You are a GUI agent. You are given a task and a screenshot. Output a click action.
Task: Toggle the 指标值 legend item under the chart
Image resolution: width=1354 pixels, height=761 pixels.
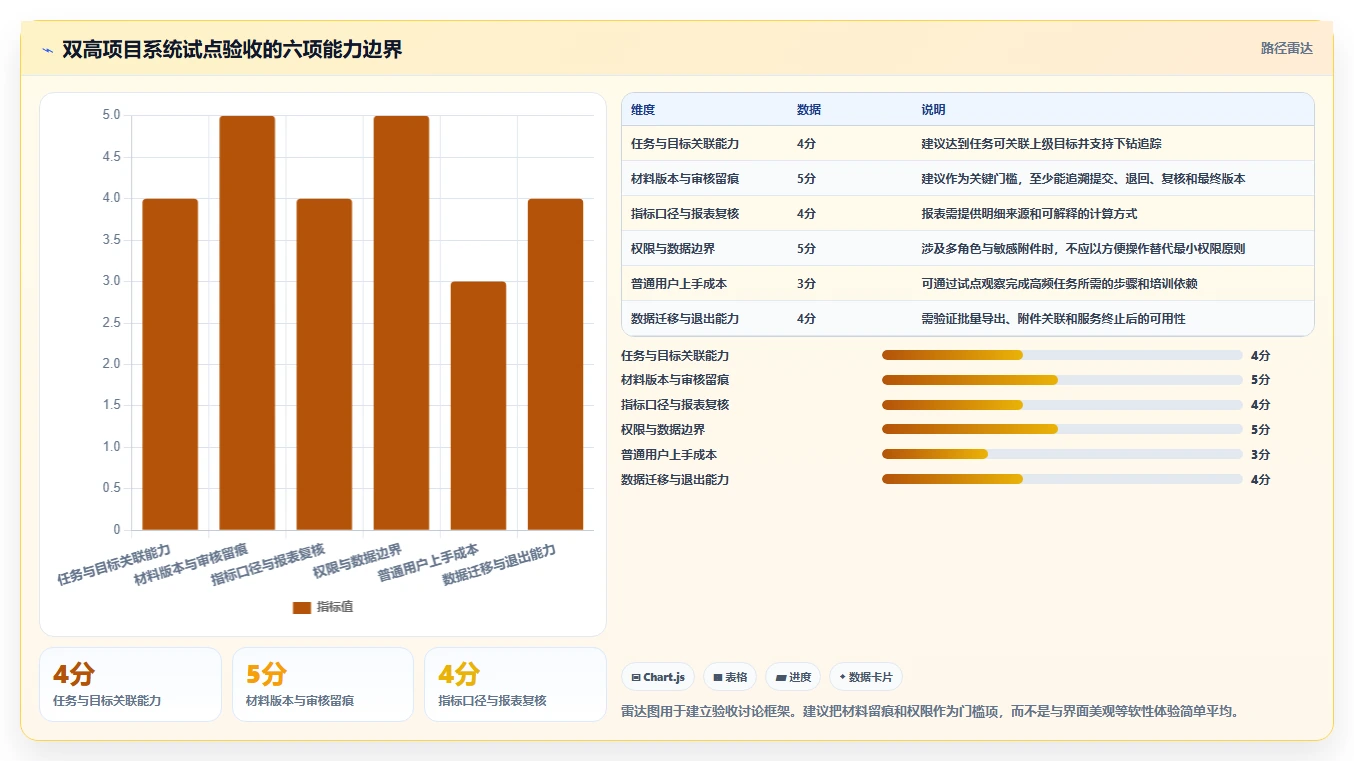point(322,607)
